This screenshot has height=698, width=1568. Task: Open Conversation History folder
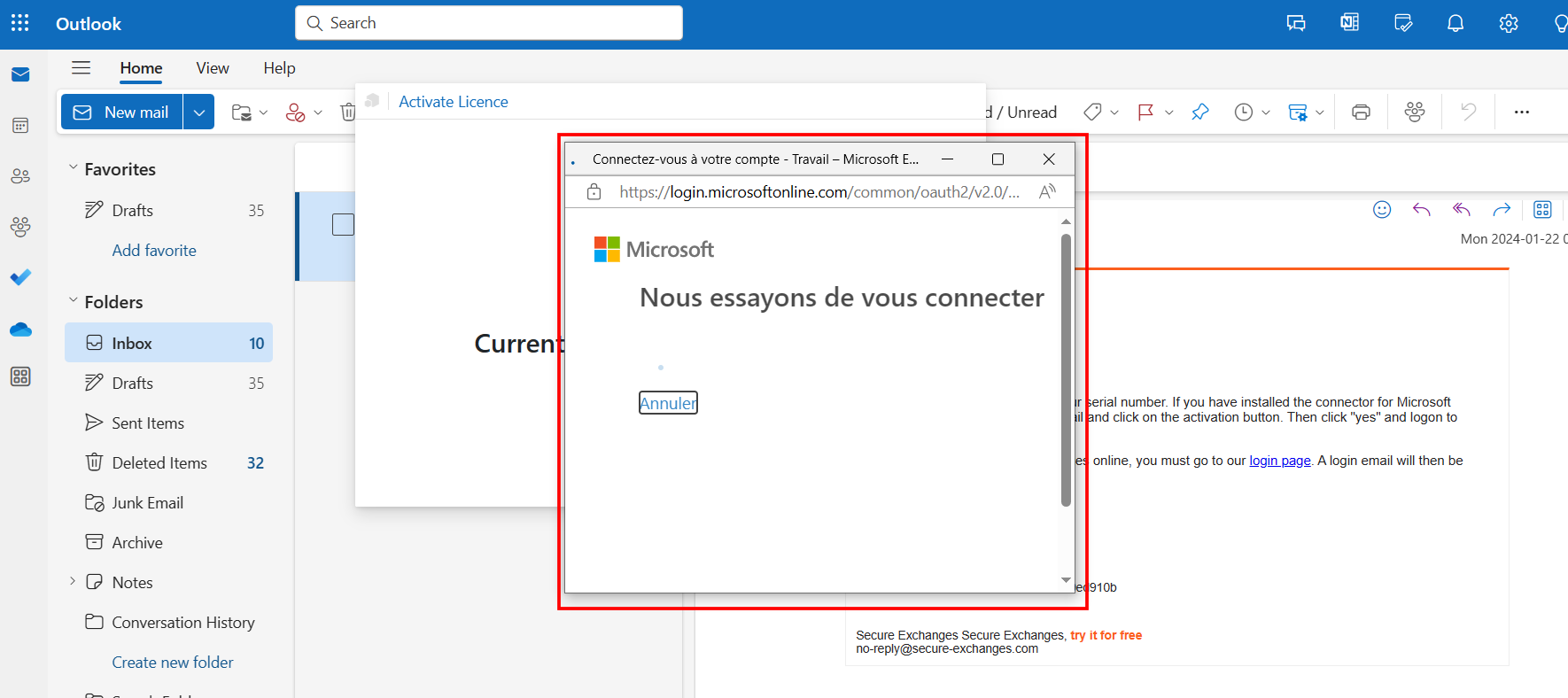pyautogui.click(x=168, y=622)
